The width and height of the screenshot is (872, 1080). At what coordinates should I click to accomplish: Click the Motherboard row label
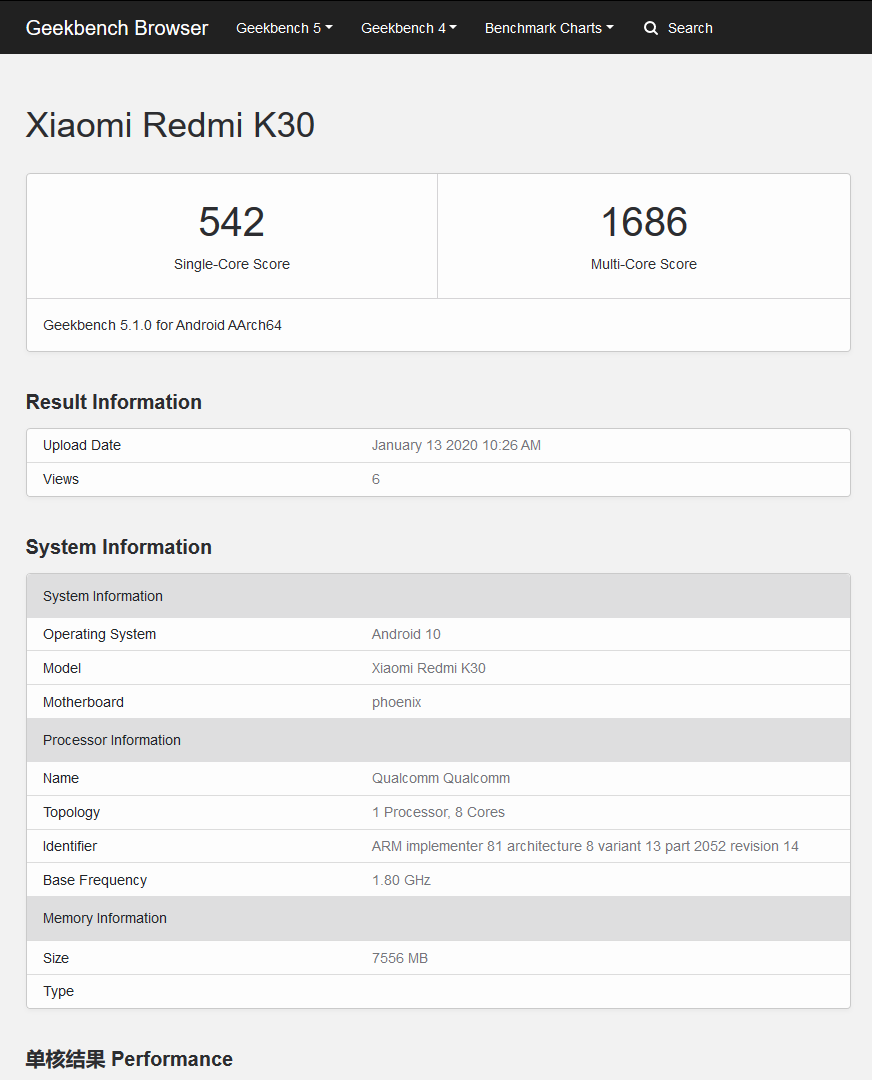[83, 703]
